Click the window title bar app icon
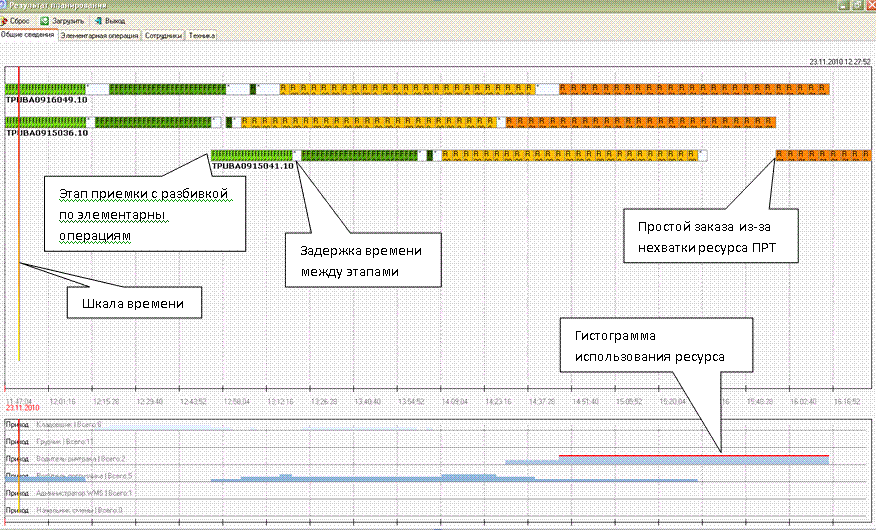 coord(4,5)
